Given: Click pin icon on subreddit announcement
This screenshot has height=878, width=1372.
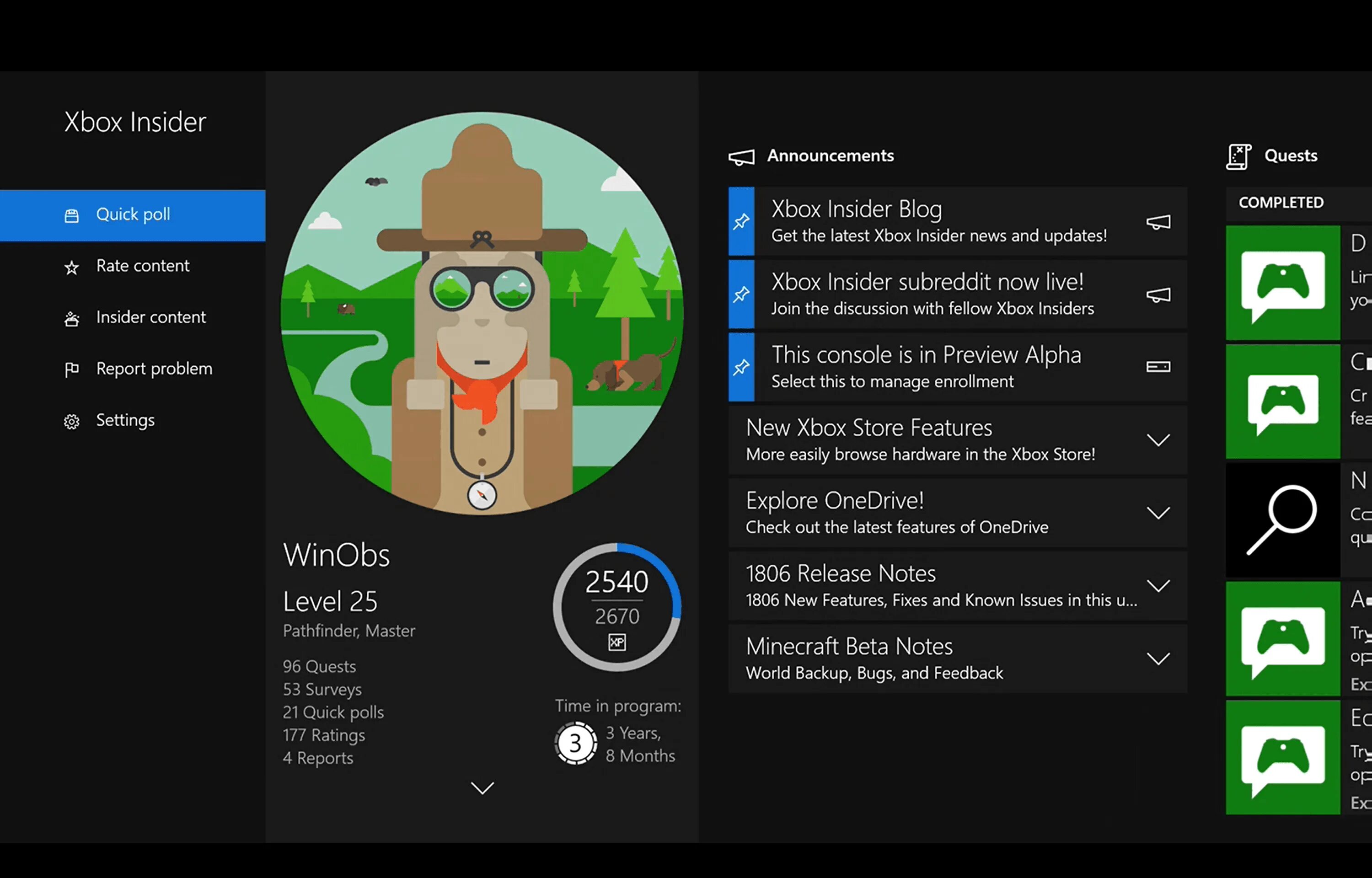Looking at the screenshot, I should coord(741,294).
